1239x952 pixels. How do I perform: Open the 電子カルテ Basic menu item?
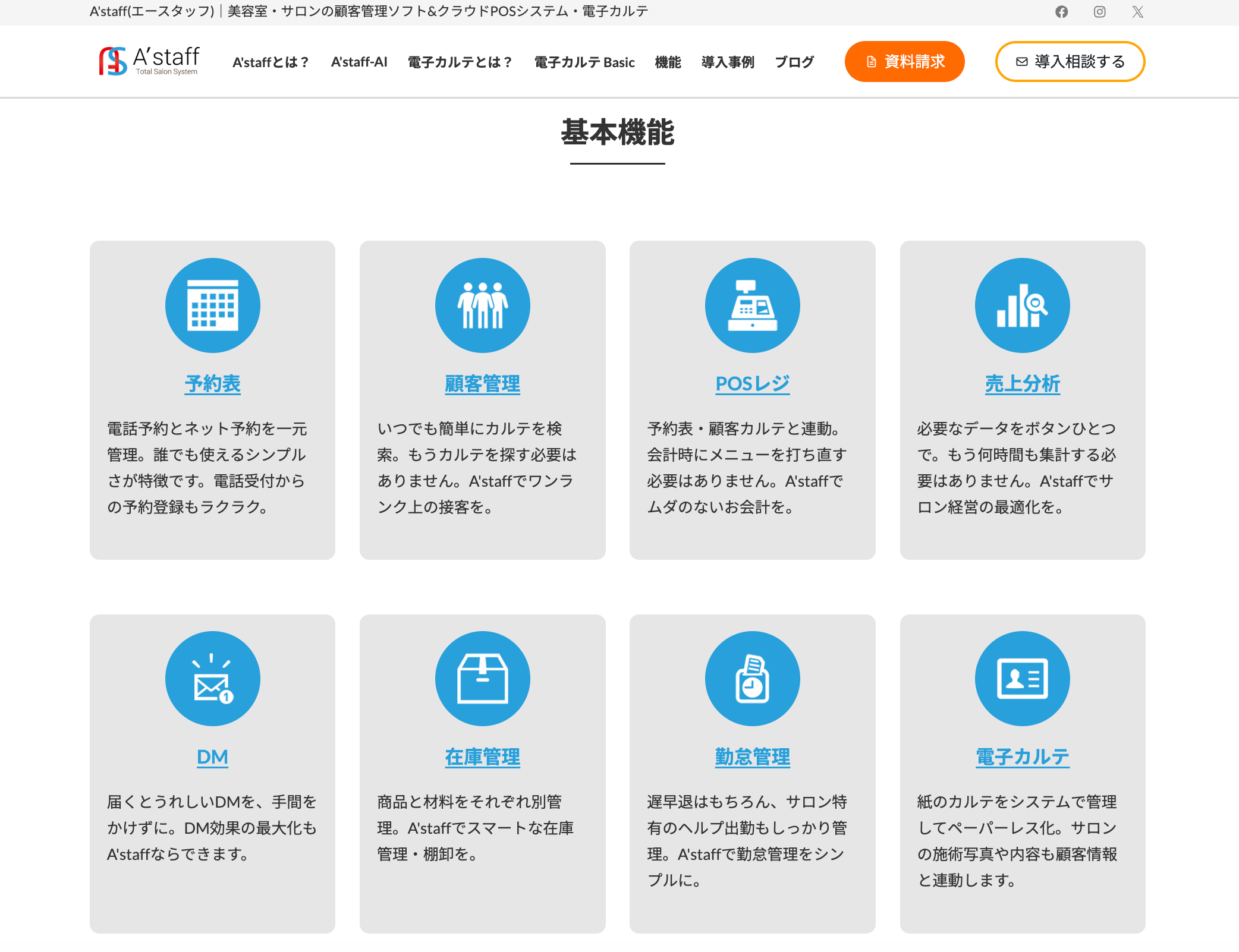point(584,62)
